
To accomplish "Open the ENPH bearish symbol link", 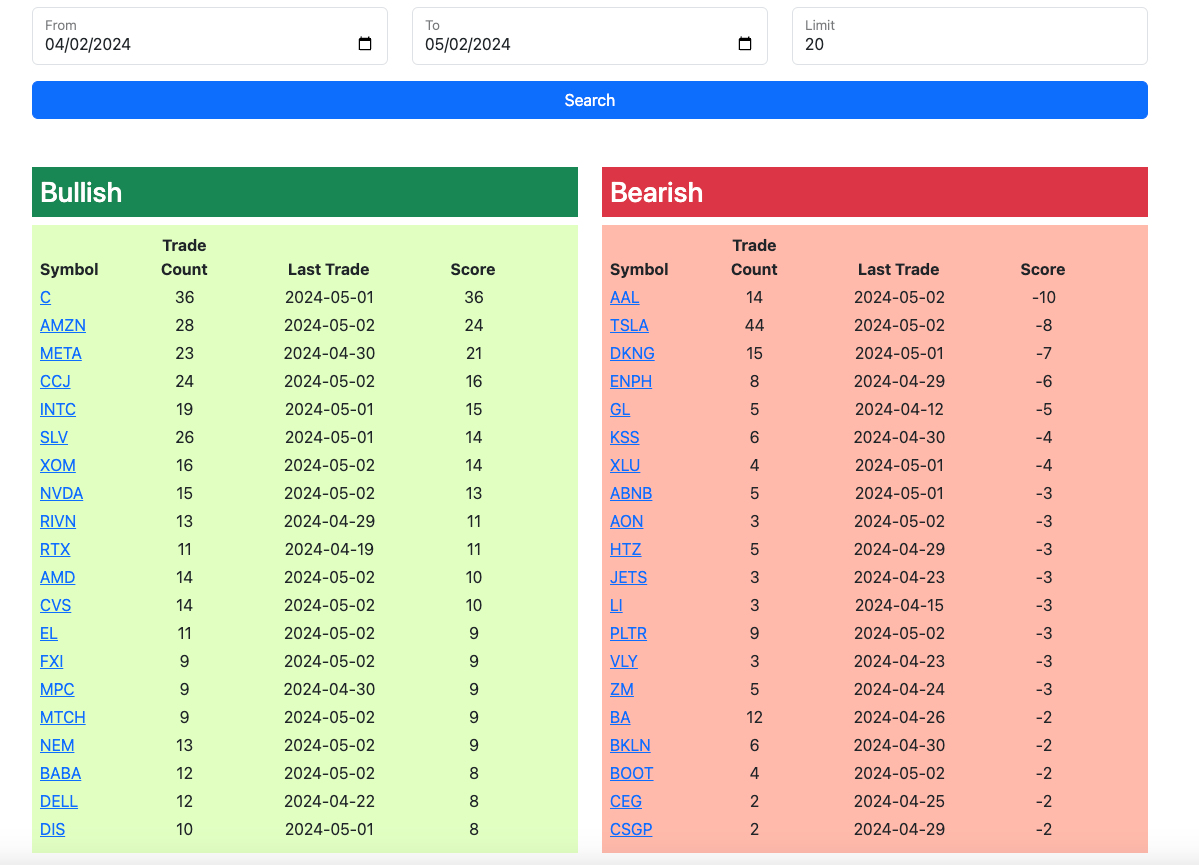I will click(631, 382).
